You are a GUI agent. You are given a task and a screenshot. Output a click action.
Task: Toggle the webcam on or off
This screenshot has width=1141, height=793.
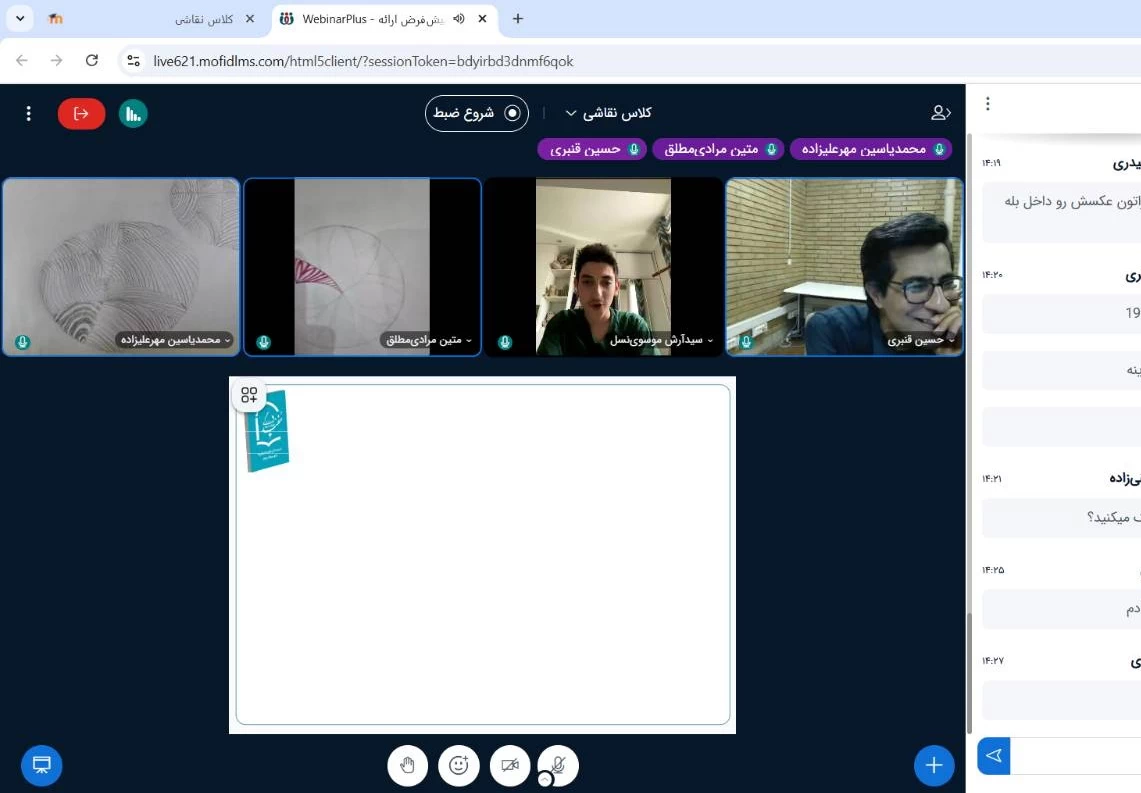[510, 765]
